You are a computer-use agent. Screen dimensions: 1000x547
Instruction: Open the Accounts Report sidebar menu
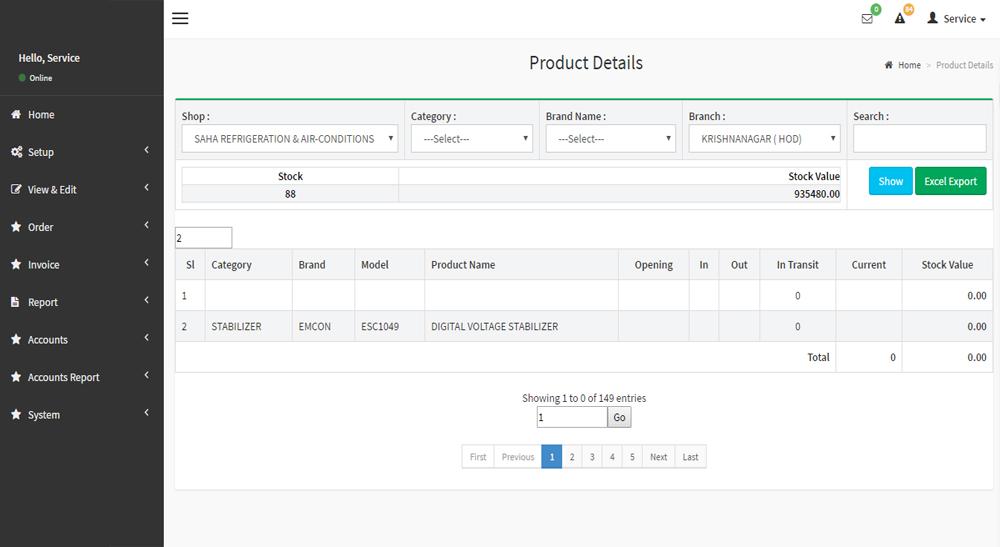[82, 377]
